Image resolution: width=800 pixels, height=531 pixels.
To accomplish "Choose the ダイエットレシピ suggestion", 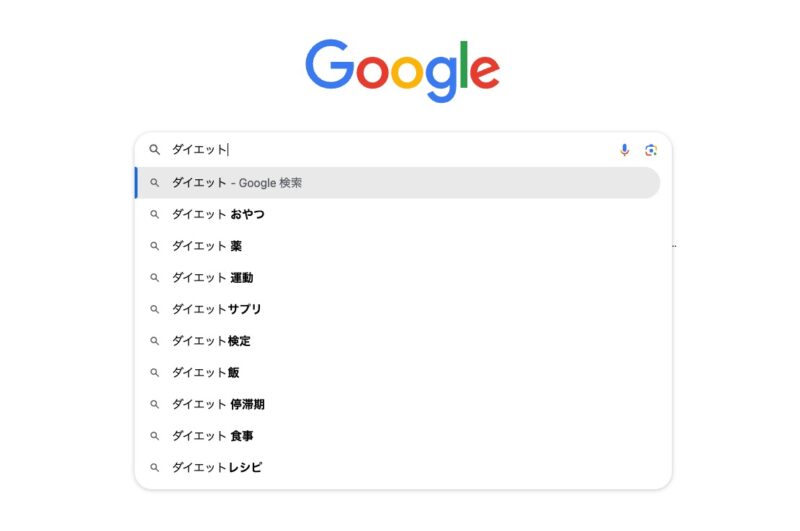I will pyautogui.click(x=397, y=467).
